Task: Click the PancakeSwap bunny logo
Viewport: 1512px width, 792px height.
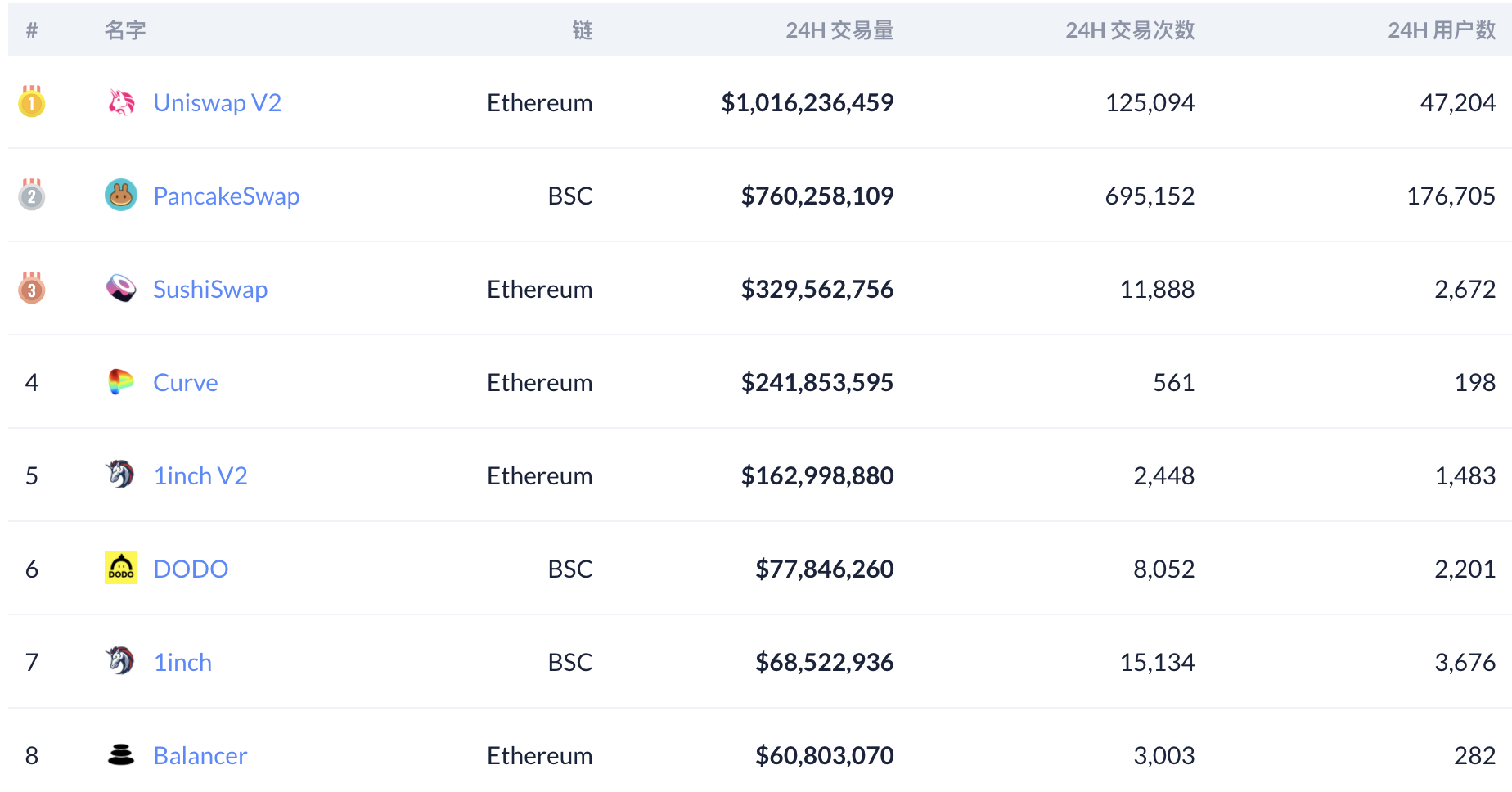Action: [121, 196]
